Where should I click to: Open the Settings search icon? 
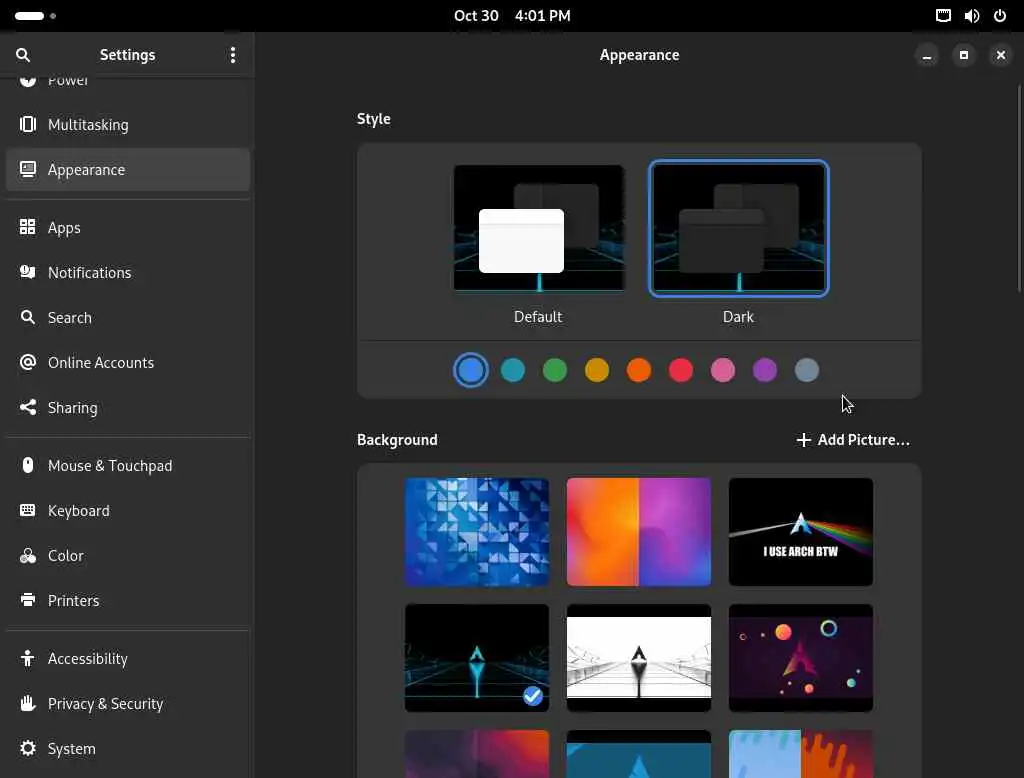pos(23,55)
